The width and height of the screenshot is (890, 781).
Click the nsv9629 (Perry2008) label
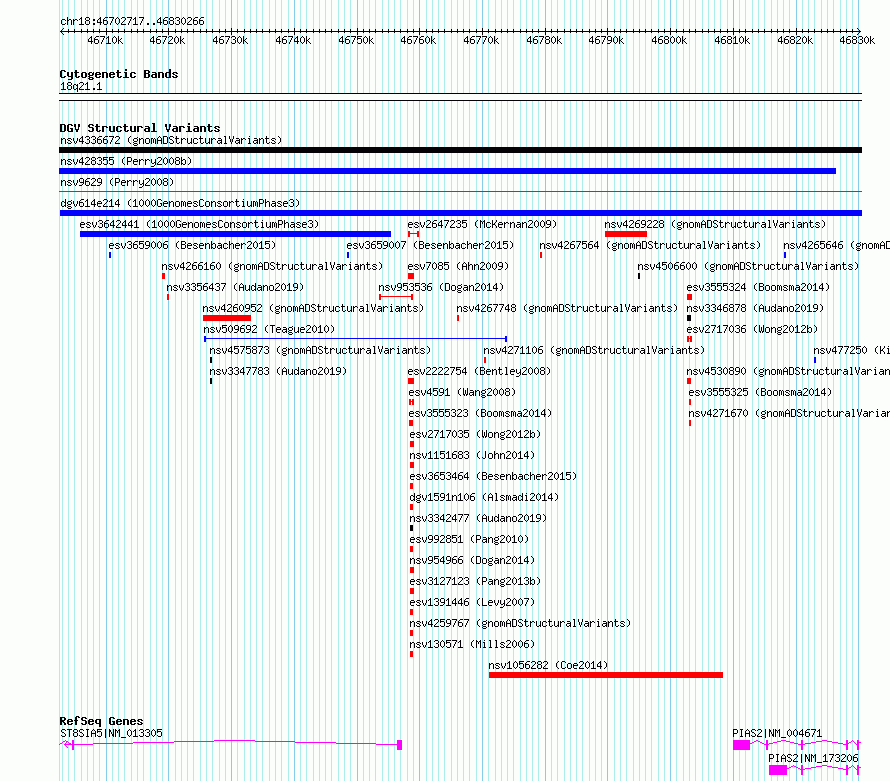point(117,182)
